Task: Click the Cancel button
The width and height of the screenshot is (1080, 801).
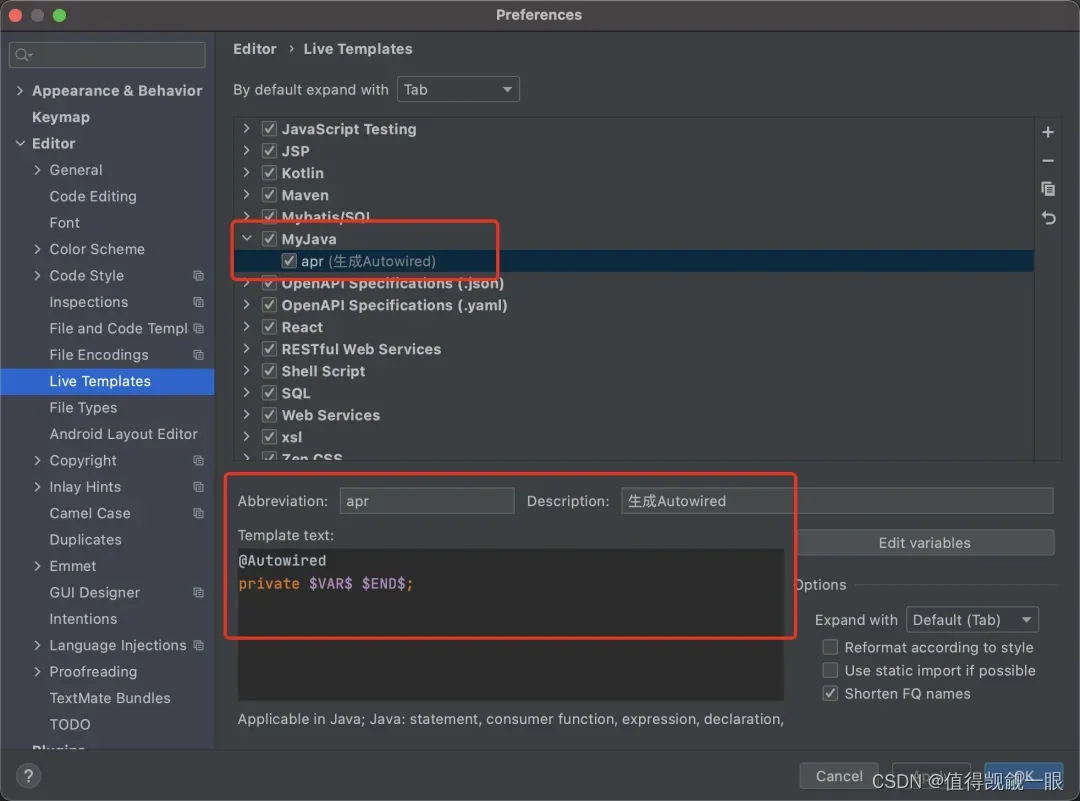Action: pos(839,776)
